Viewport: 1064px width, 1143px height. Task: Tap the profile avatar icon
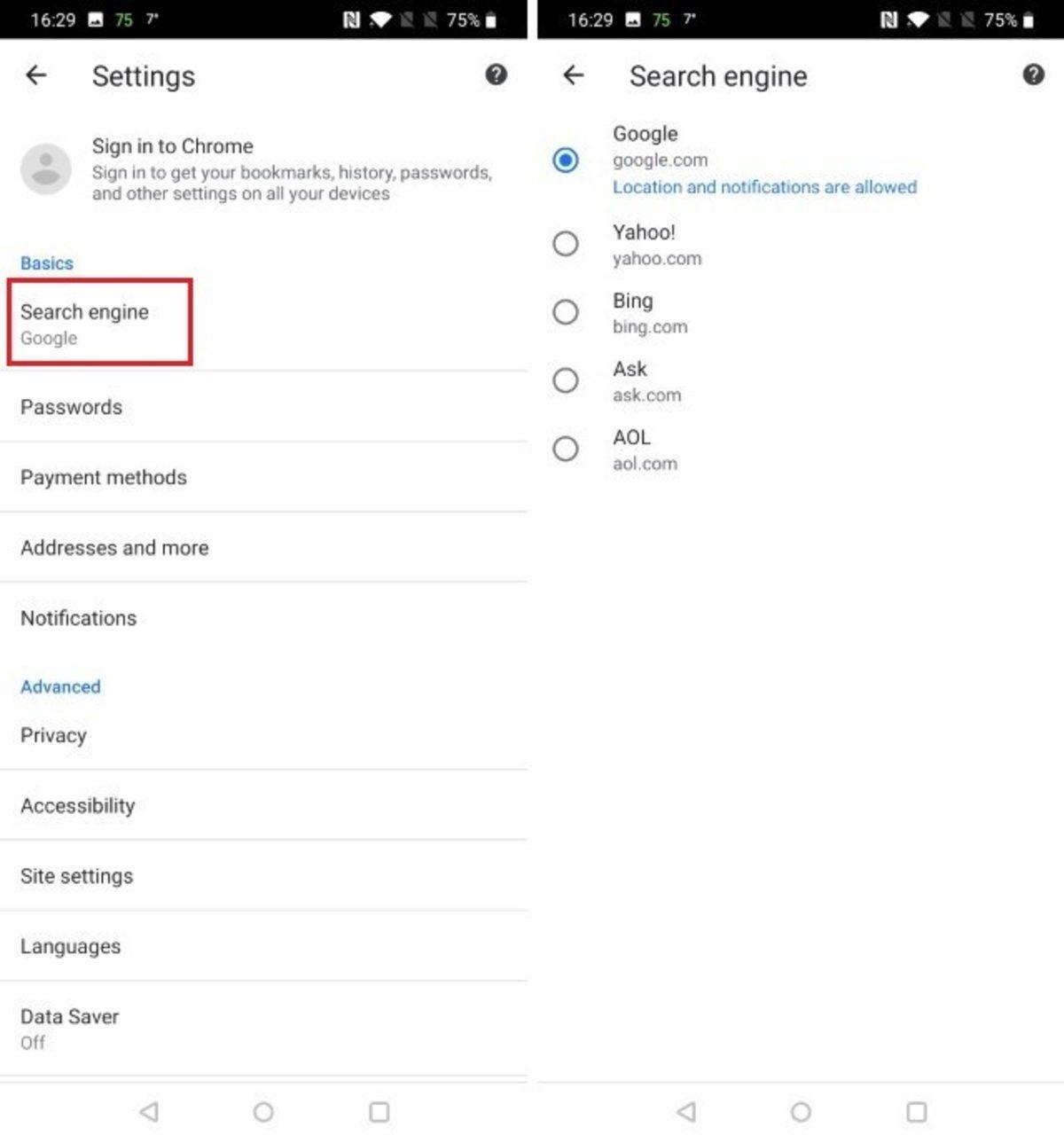[46, 168]
